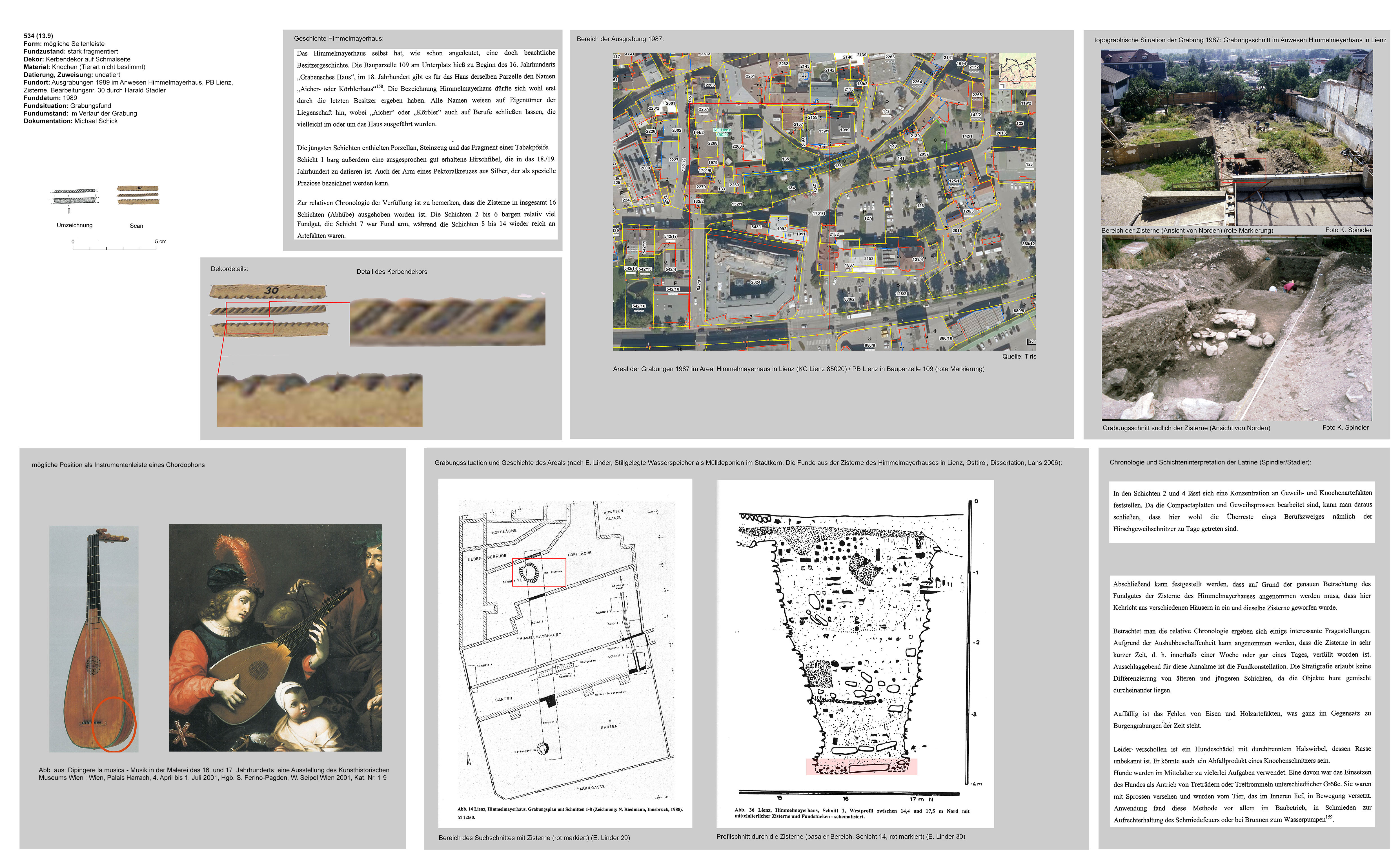The image size is (1400, 861).
Task: Select the Geschichte Himmelmayerhaus text block
Action: point(426,144)
